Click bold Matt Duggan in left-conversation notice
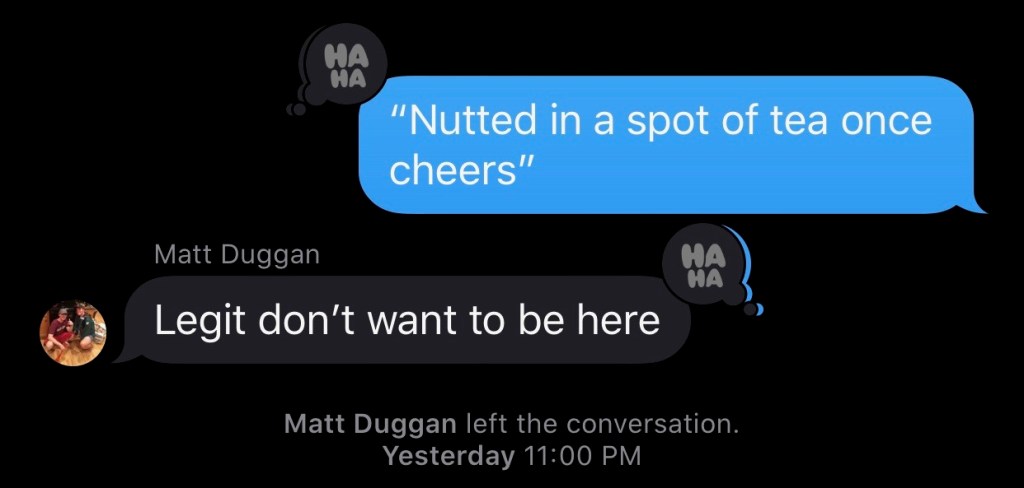 coord(370,425)
